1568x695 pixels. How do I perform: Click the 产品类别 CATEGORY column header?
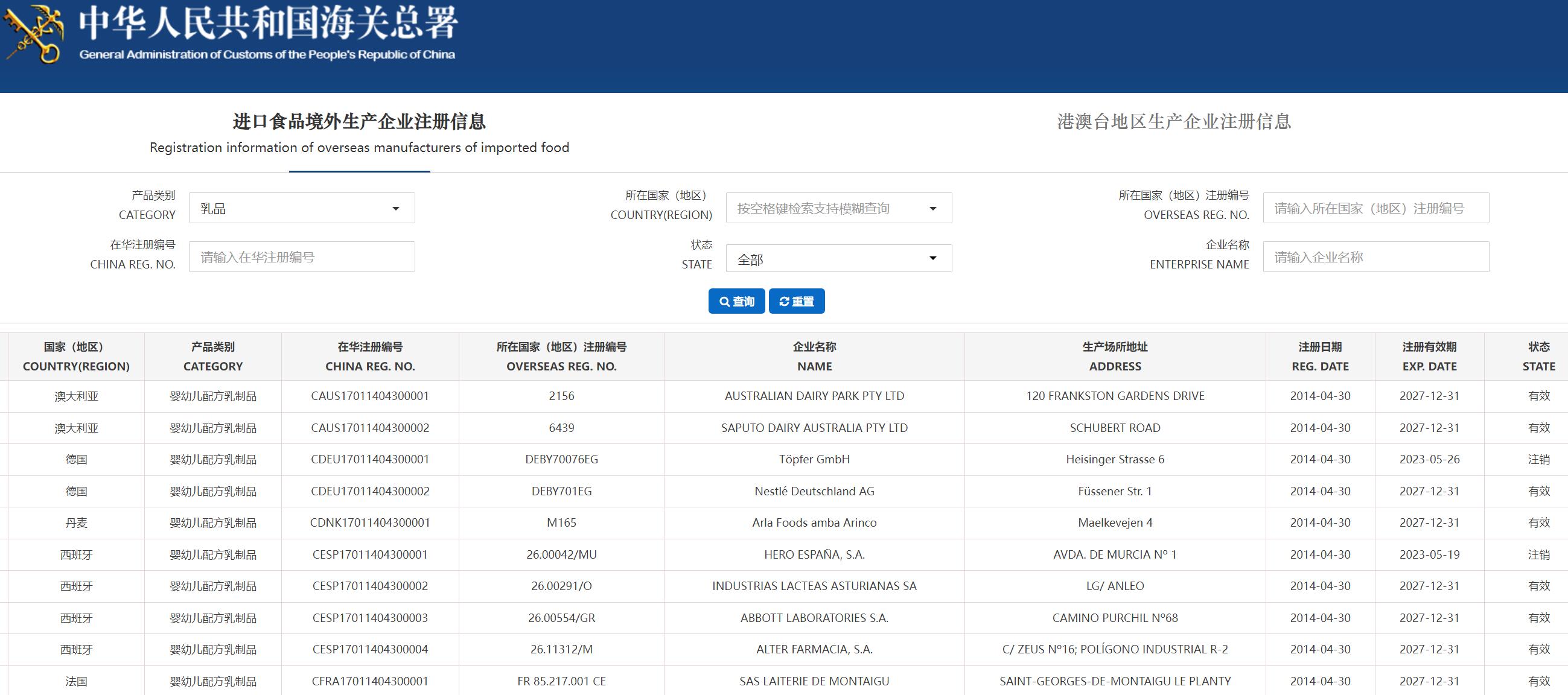coord(213,357)
